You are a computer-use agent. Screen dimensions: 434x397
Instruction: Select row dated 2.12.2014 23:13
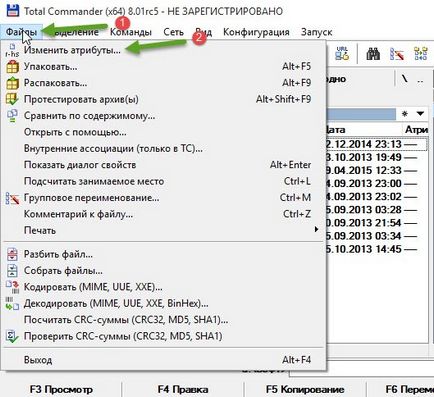[x=377, y=144]
